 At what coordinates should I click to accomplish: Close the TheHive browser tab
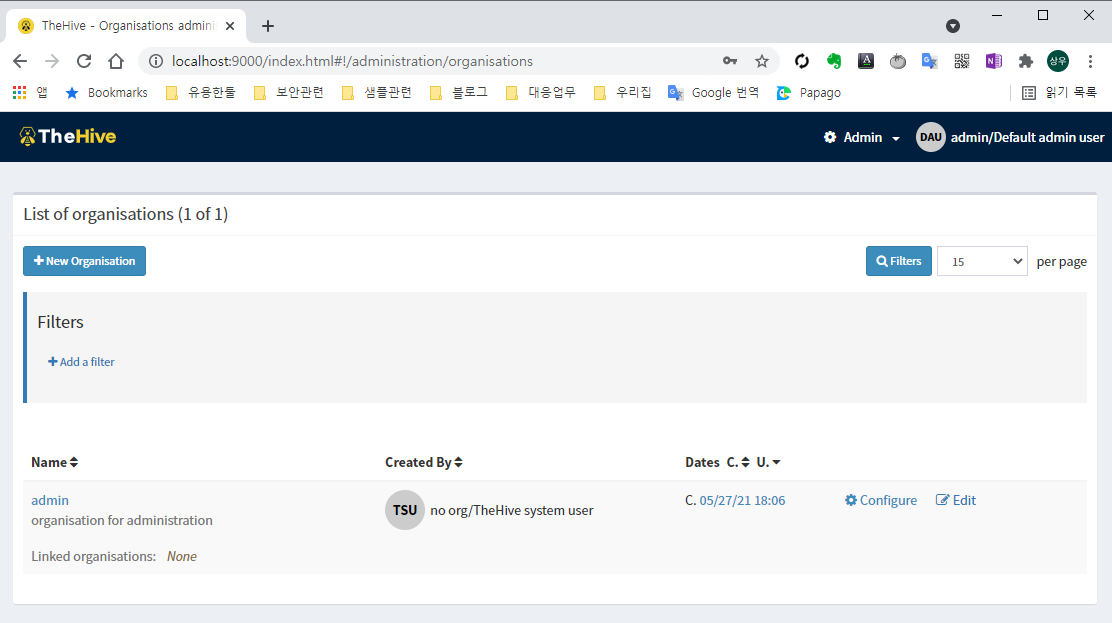[x=230, y=26]
